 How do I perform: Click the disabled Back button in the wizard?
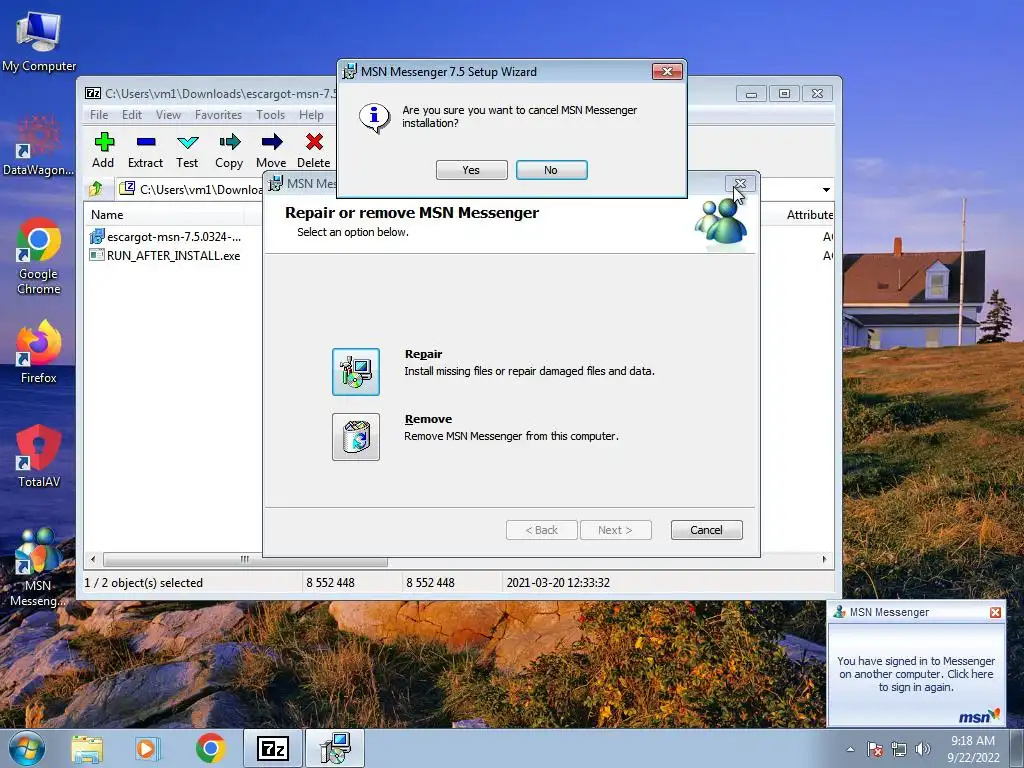point(542,530)
